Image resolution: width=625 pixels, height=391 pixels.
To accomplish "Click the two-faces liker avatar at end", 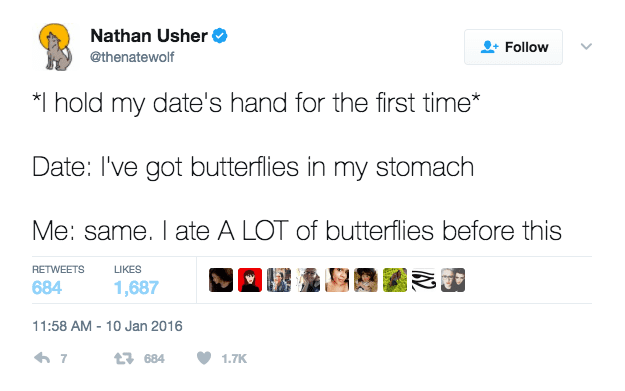I will (453, 280).
